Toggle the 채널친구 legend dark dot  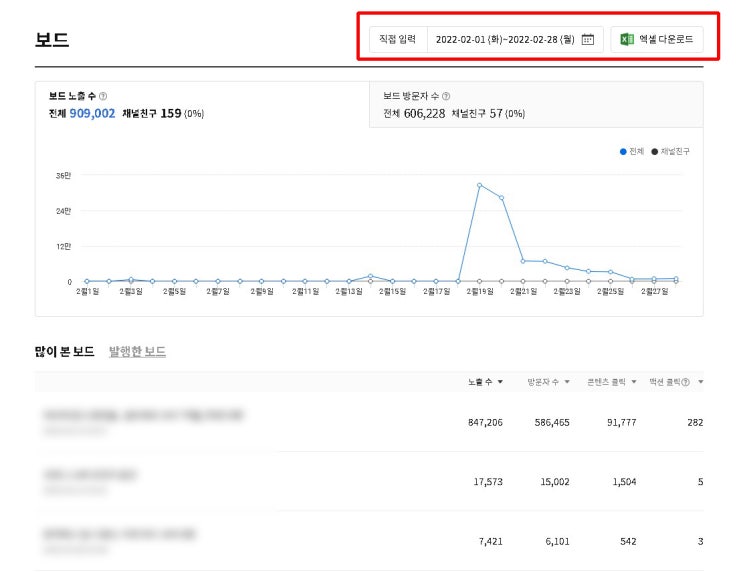tap(654, 152)
